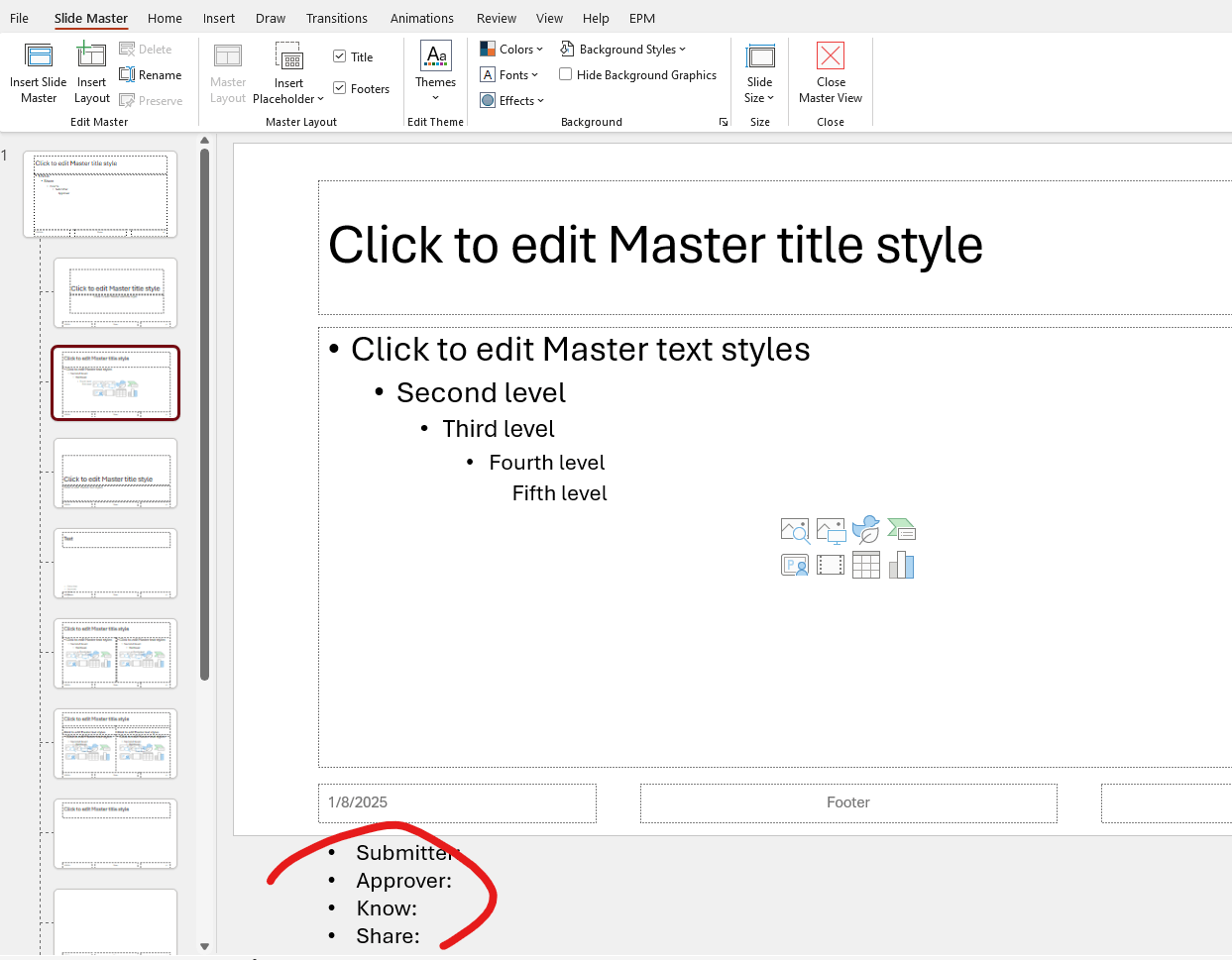1232x960 pixels.
Task: Open the Background Styles dropdown
Action: click(622, 49)
